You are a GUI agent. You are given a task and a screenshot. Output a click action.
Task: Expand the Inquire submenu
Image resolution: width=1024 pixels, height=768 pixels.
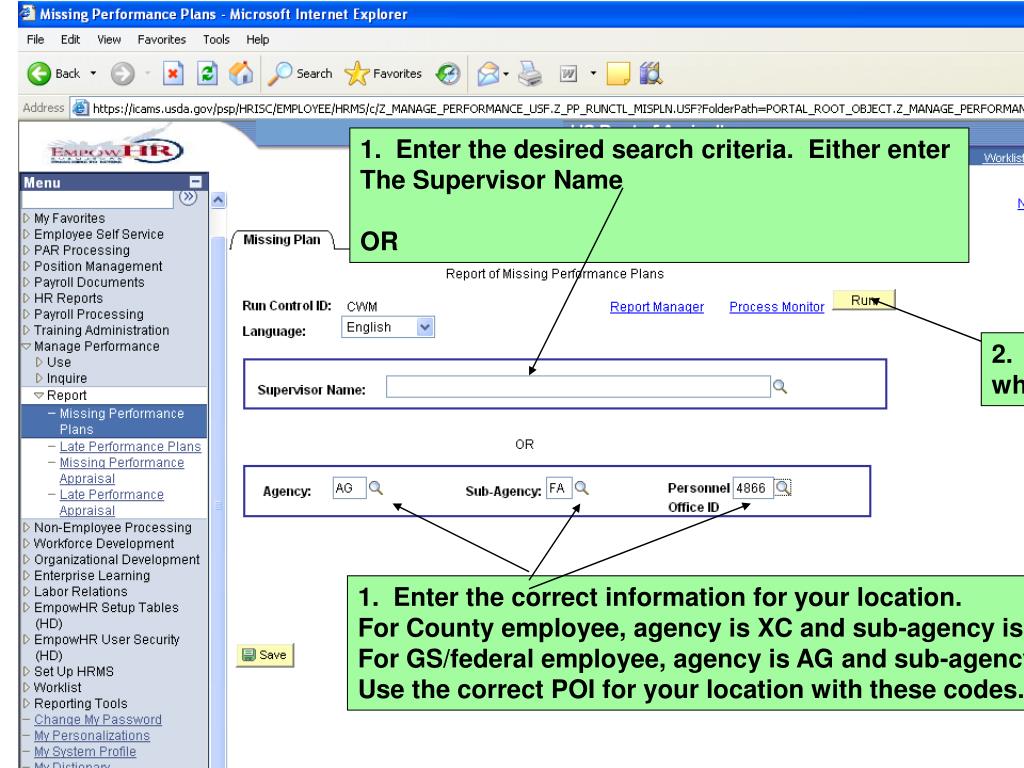pyautogui.click(x=66, y=378)
